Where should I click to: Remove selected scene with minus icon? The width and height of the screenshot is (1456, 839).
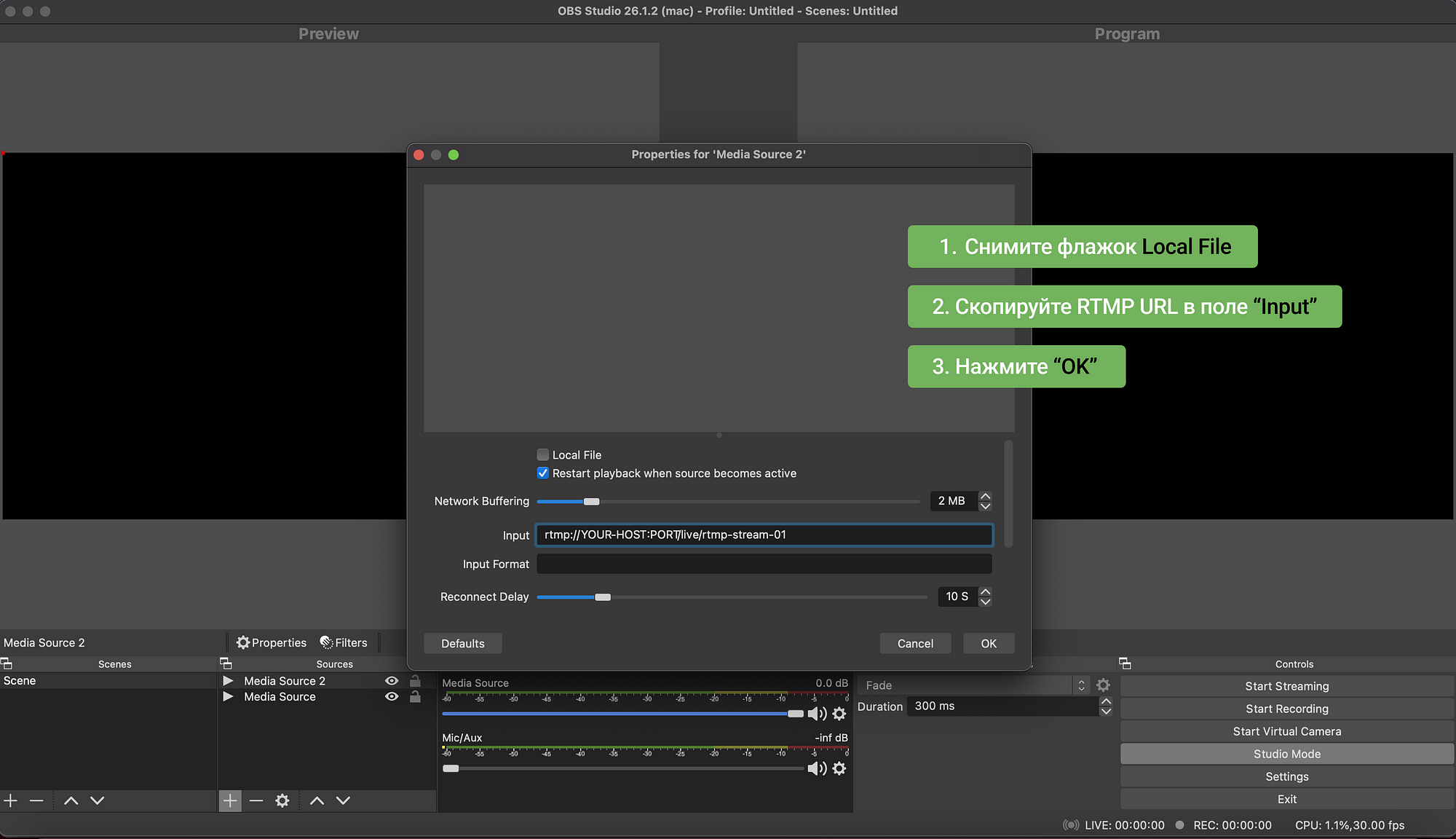point(36,800)
